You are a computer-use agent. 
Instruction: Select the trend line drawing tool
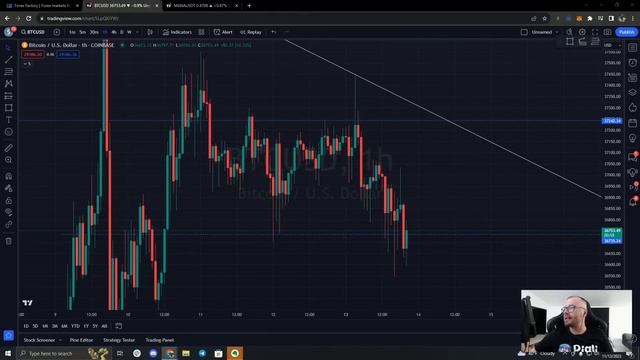point(8,60)
